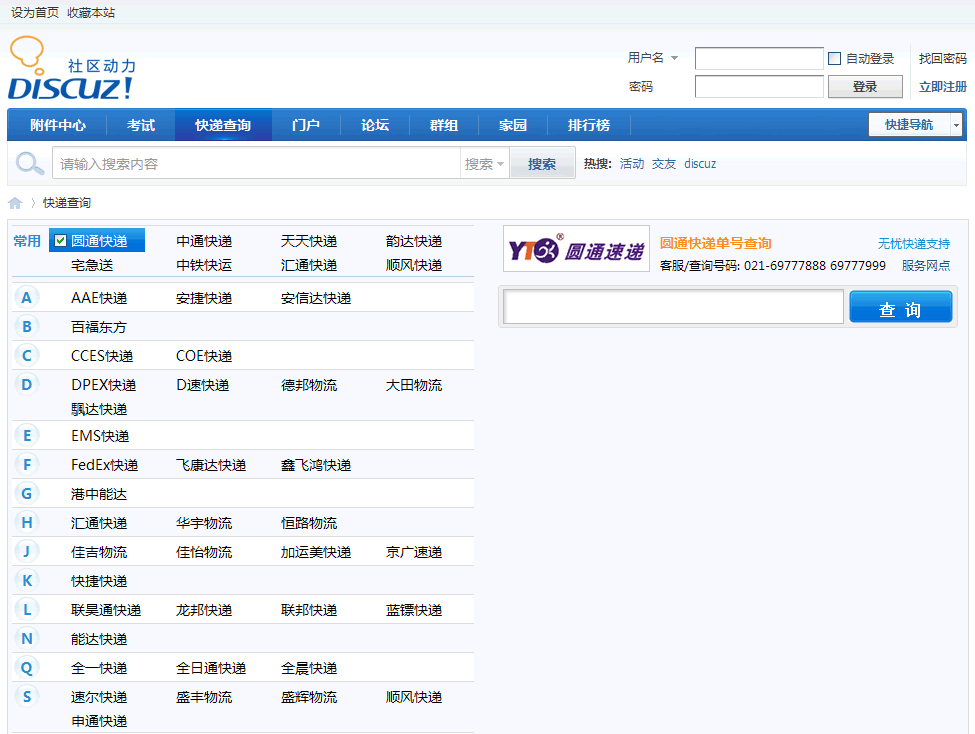
Task: Click the letter D index icon
Action: [26, 384]
